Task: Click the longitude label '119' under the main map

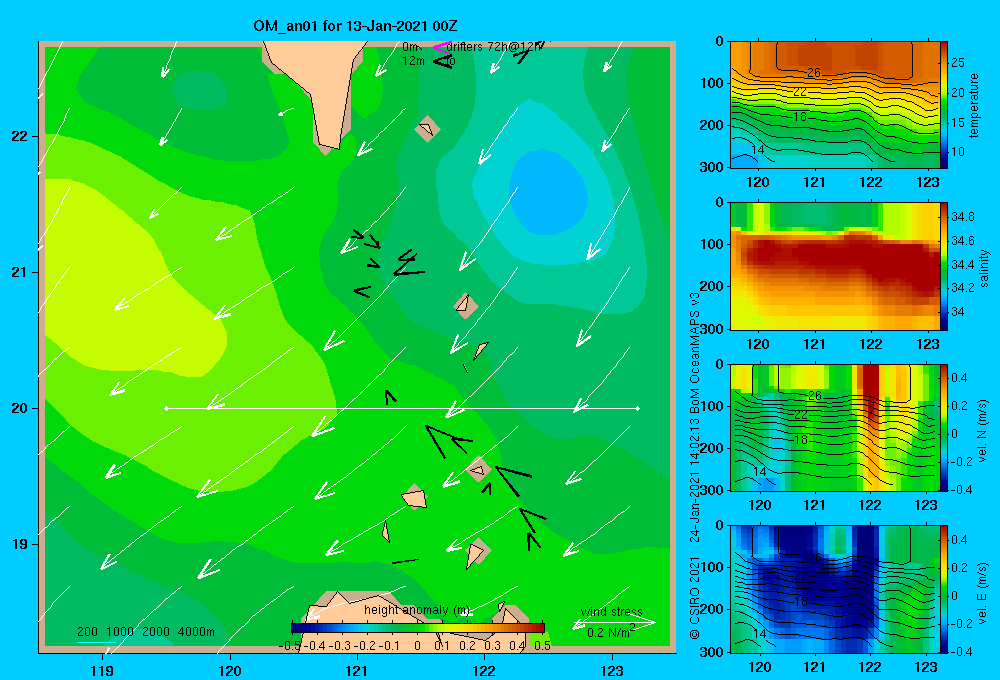Action: 103,670
